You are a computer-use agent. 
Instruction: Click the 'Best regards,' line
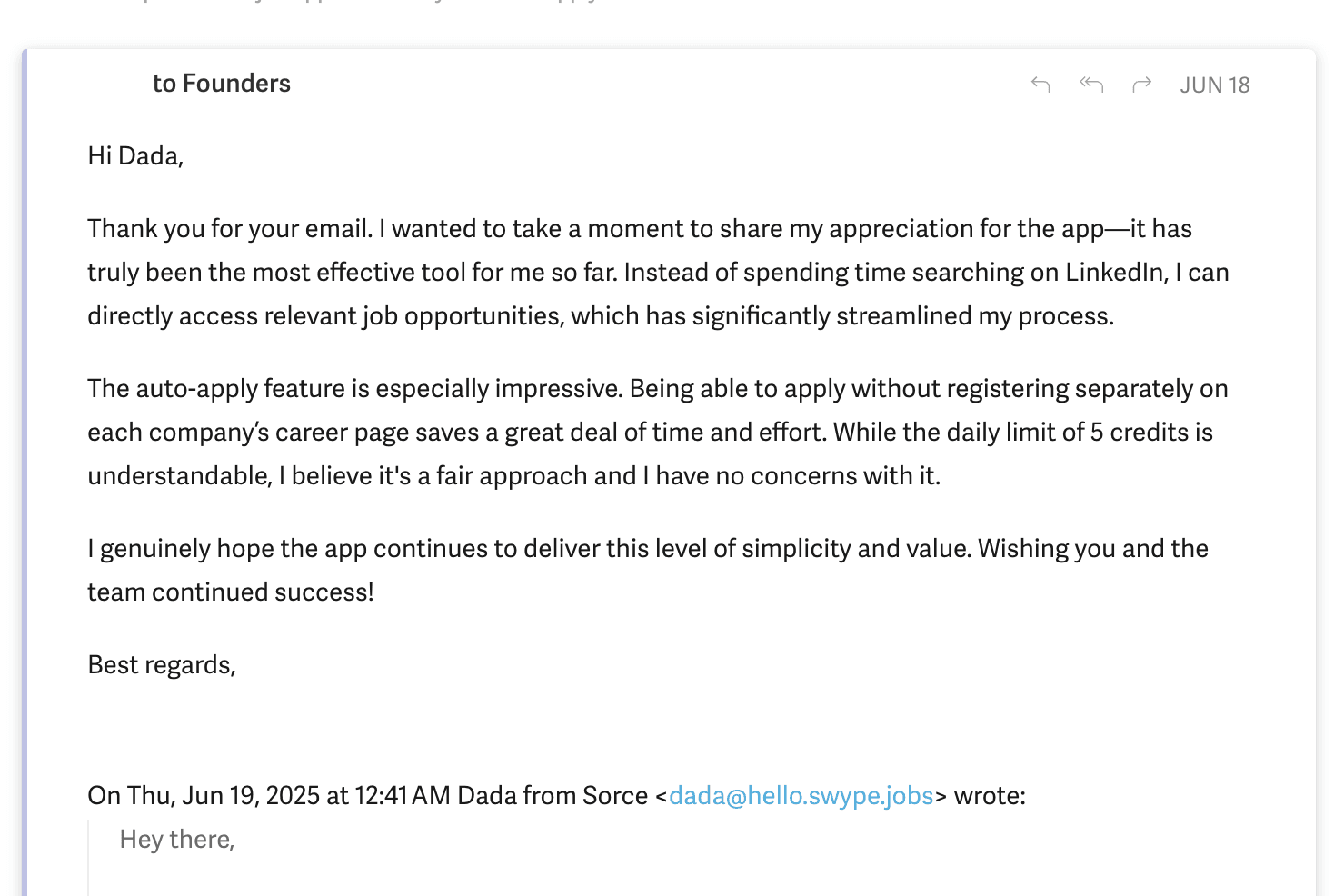click(162, 665)
